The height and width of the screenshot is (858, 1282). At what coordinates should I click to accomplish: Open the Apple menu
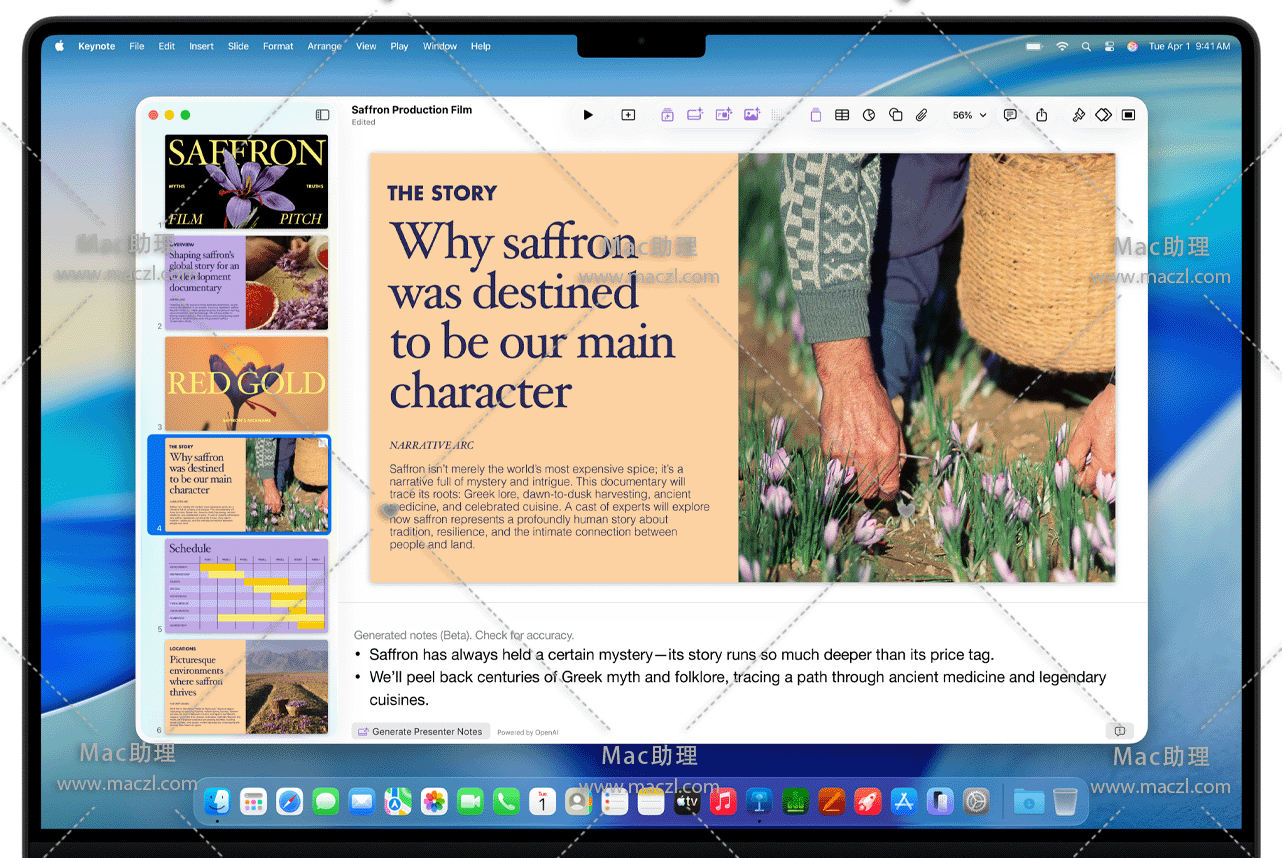pyautogui.click(x=59, y=46)
